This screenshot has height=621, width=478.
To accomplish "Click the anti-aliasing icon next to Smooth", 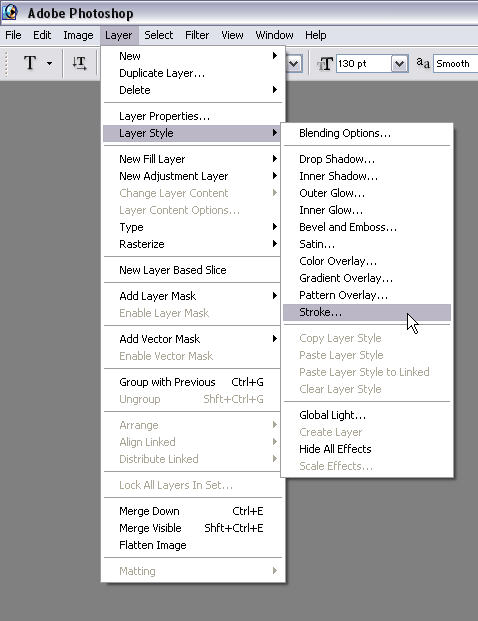I will (x=423, y=63).
